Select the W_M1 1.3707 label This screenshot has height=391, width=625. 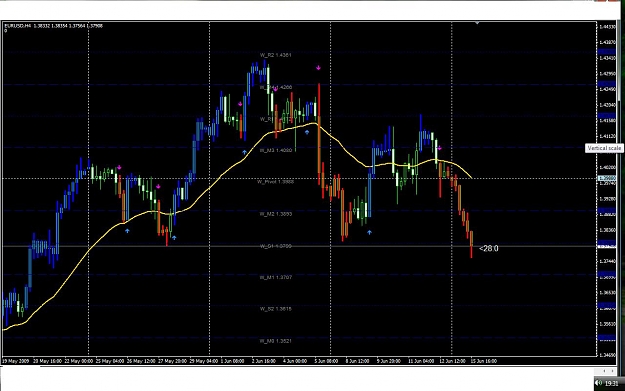tap(275, 277)
